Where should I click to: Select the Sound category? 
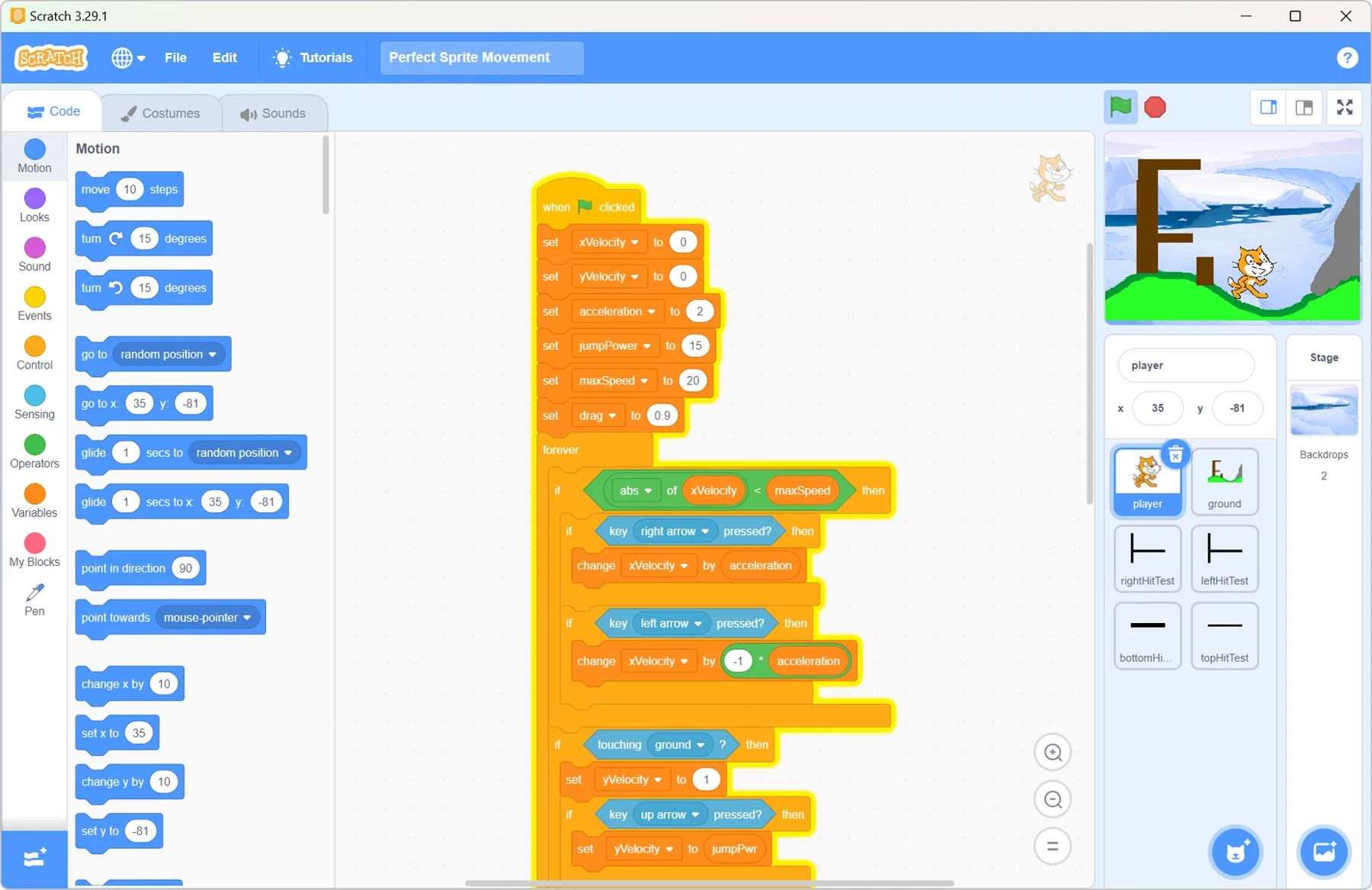point(34,255)
